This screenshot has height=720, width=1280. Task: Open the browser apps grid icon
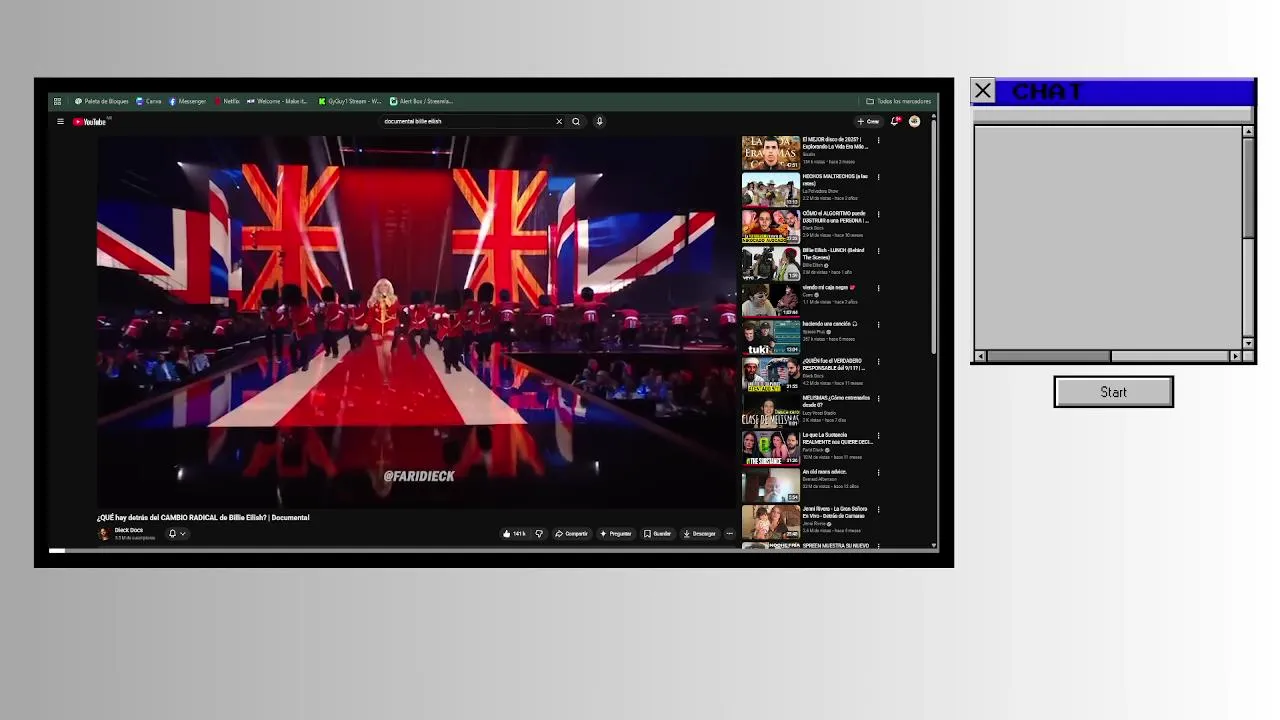[57, 101]
